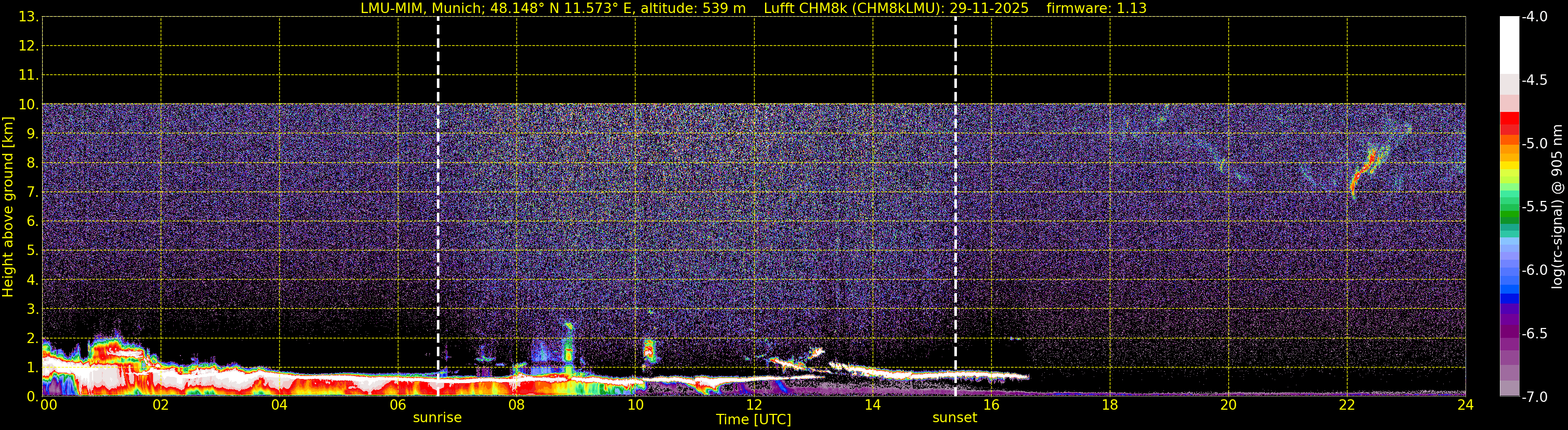Click the time-axis tick label '24'
The height and width of the screenshot is (430, 1568).
click(x=1465, y=405)
